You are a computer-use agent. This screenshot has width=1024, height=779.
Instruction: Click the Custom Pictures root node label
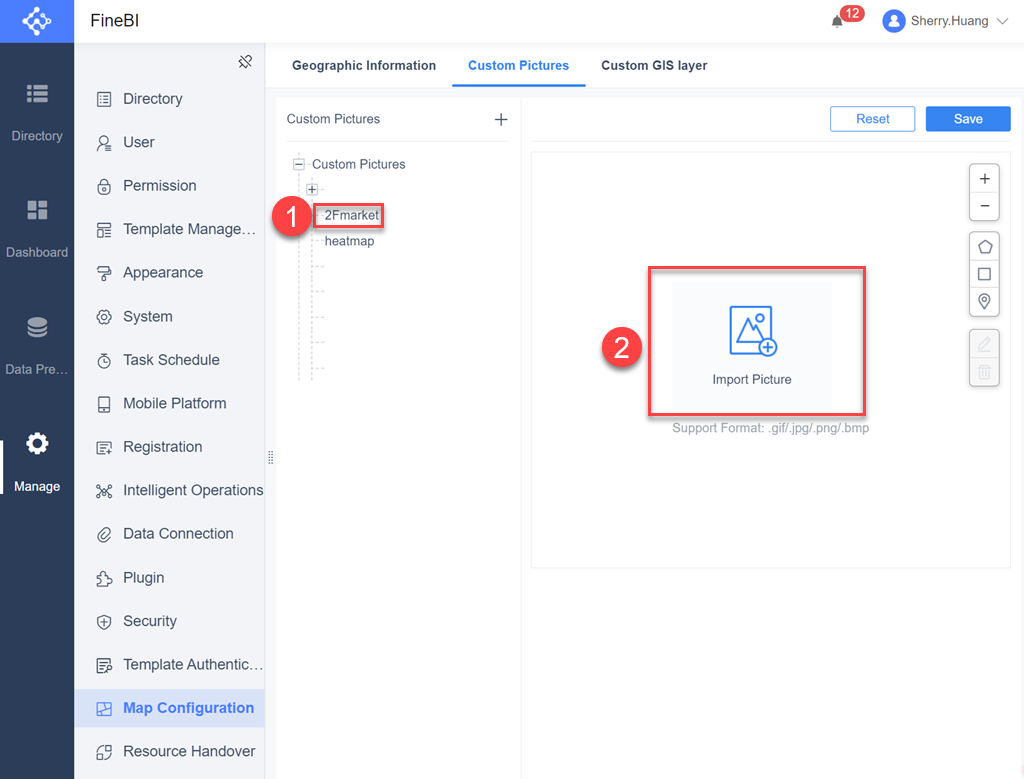pos(359,164)
